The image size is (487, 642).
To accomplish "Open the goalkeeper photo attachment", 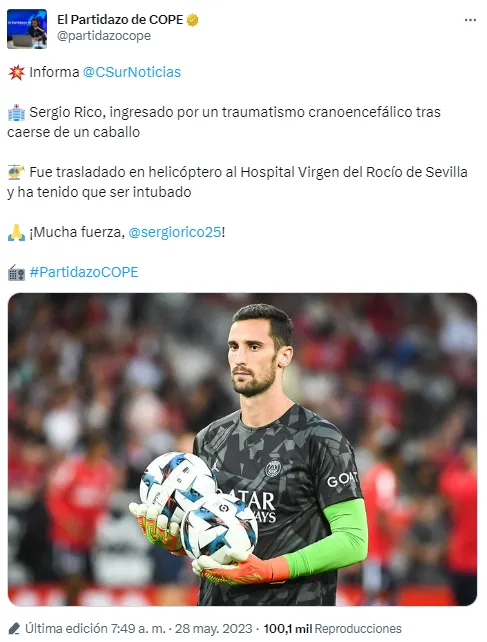I will 242,449.
